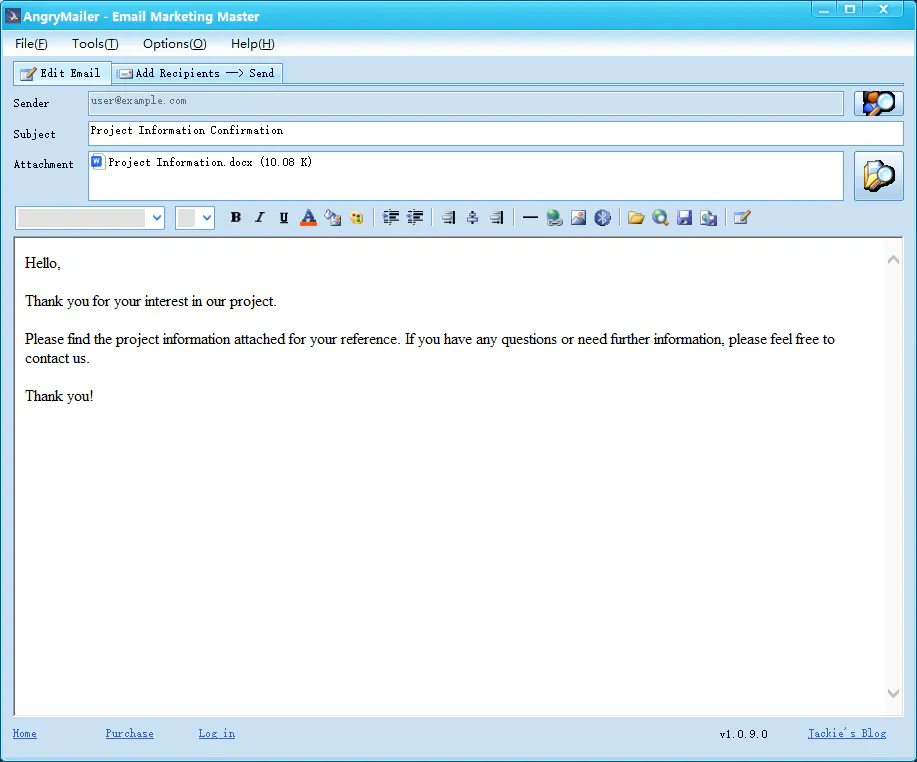The height and width of the screenshot is (762, 917).
Task: Follow the Home link
Action: pos(25,733)
